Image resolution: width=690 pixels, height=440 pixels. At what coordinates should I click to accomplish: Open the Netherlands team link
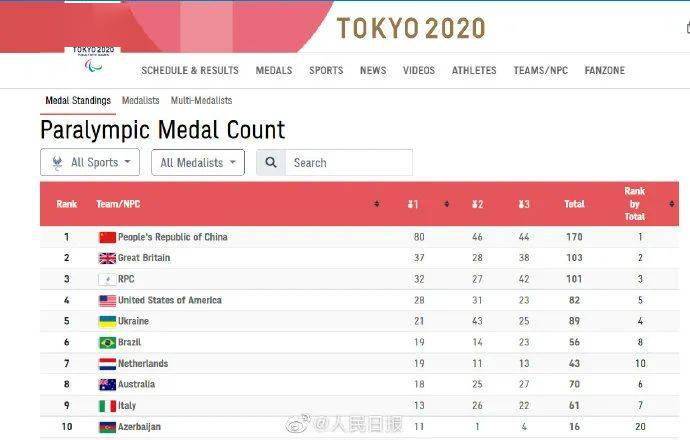[143, 363]
